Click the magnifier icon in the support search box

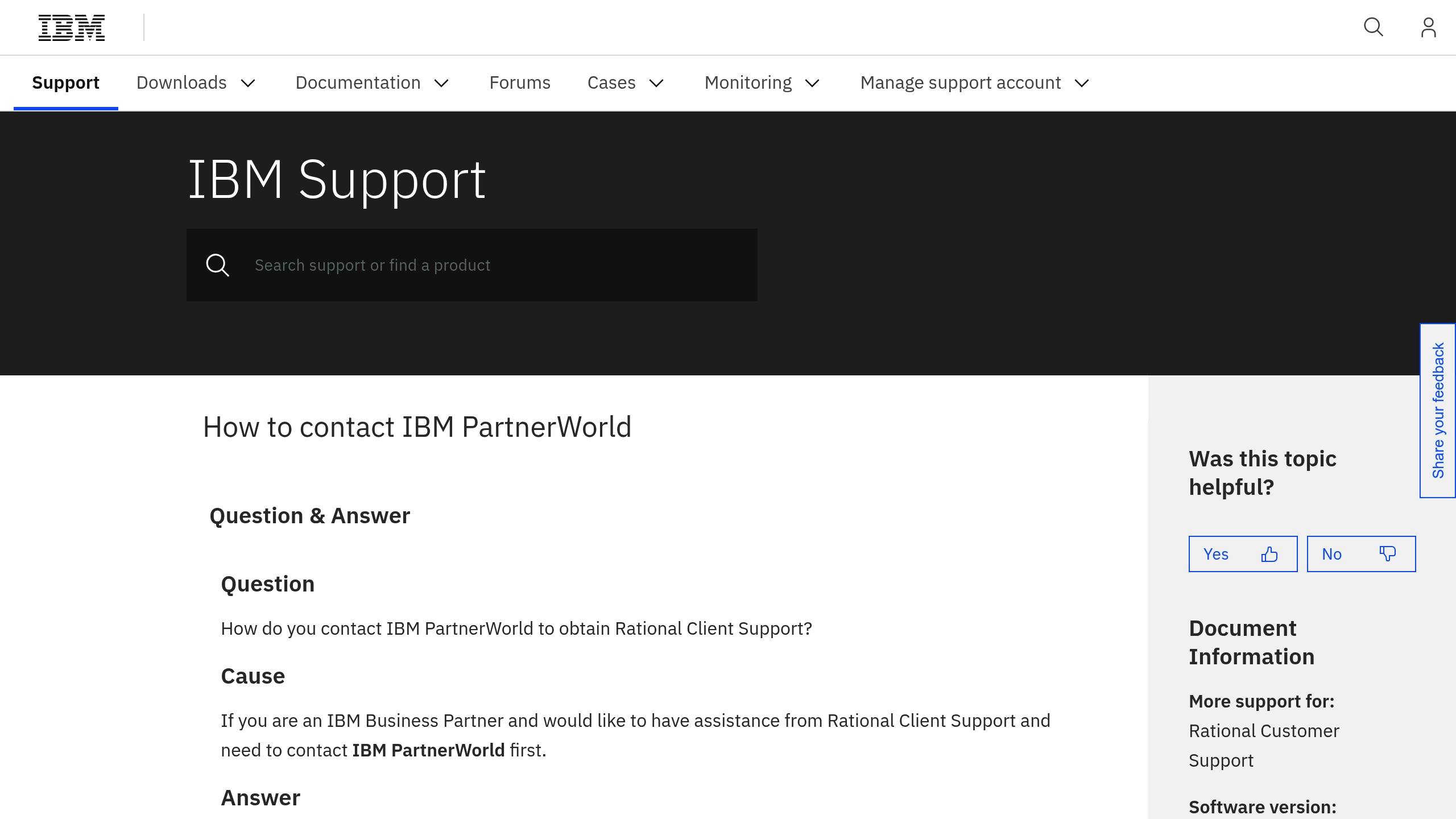click(x=217, y=265)
